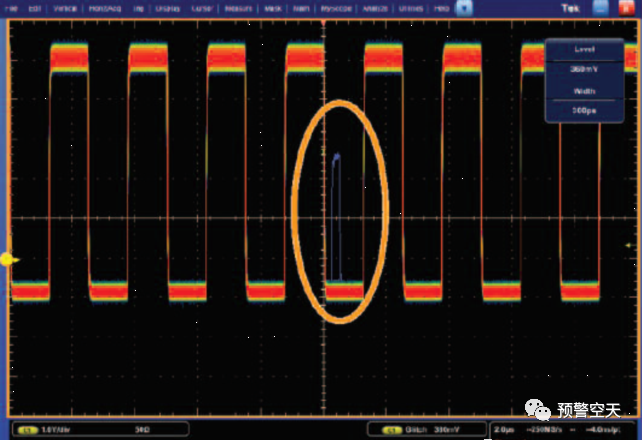Open the Cursor menu

[202, 8]
